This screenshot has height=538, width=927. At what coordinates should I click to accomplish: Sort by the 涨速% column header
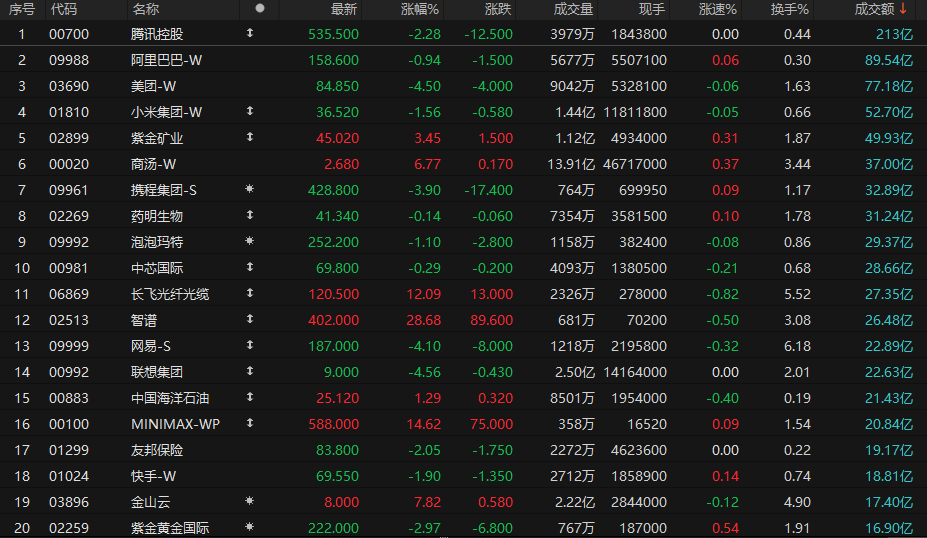tap(718, 9)
